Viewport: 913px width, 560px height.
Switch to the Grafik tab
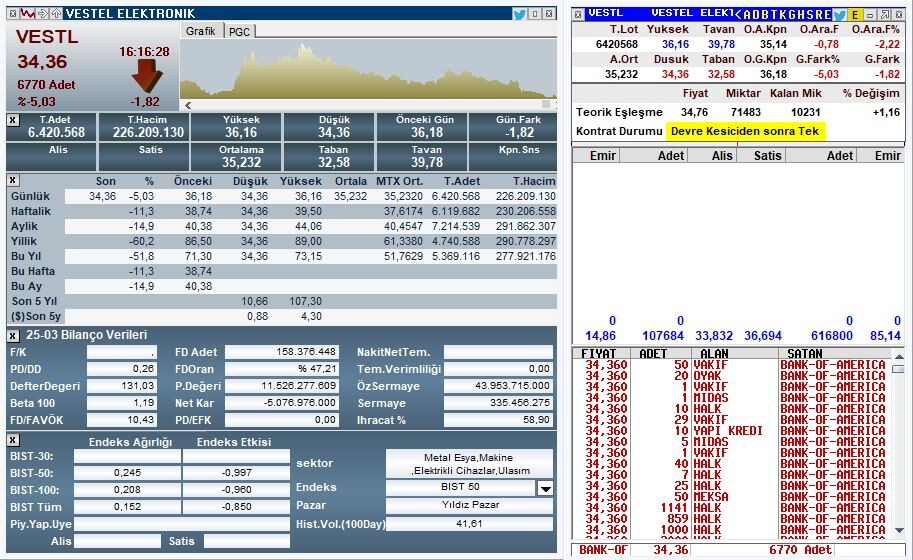click(x=201, y=31)
